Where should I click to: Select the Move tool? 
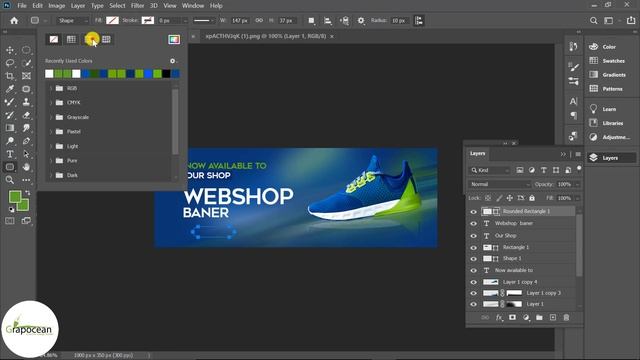click(10, 50)
